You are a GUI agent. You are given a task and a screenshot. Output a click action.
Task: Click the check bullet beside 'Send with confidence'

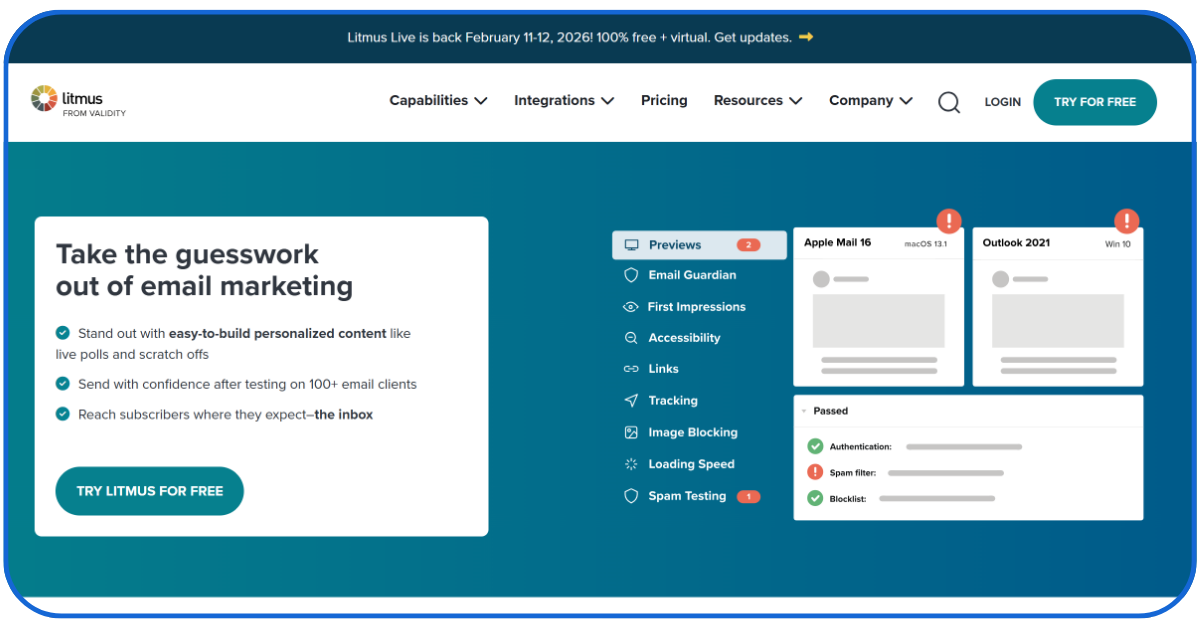click(x=63, y=384)
